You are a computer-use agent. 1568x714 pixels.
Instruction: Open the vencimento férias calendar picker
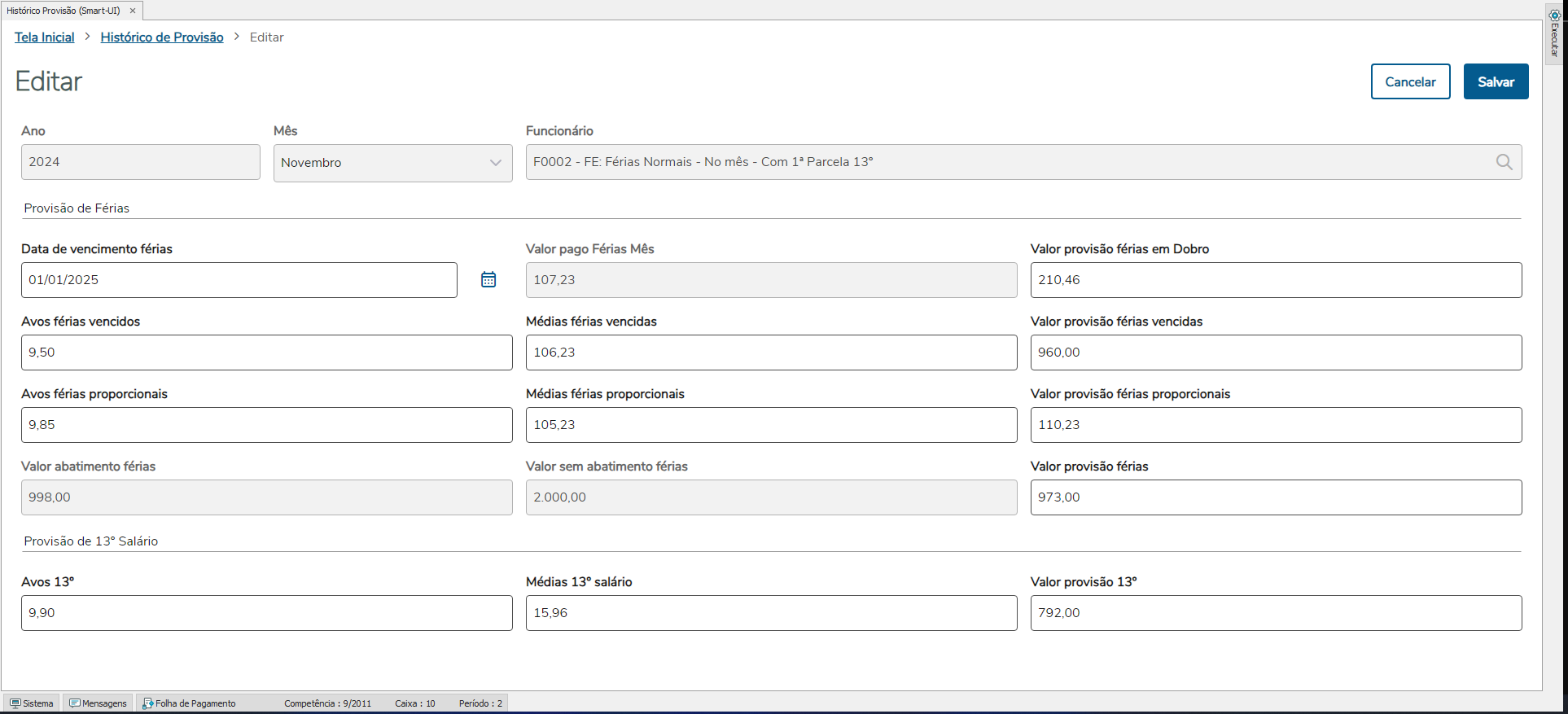488,280
